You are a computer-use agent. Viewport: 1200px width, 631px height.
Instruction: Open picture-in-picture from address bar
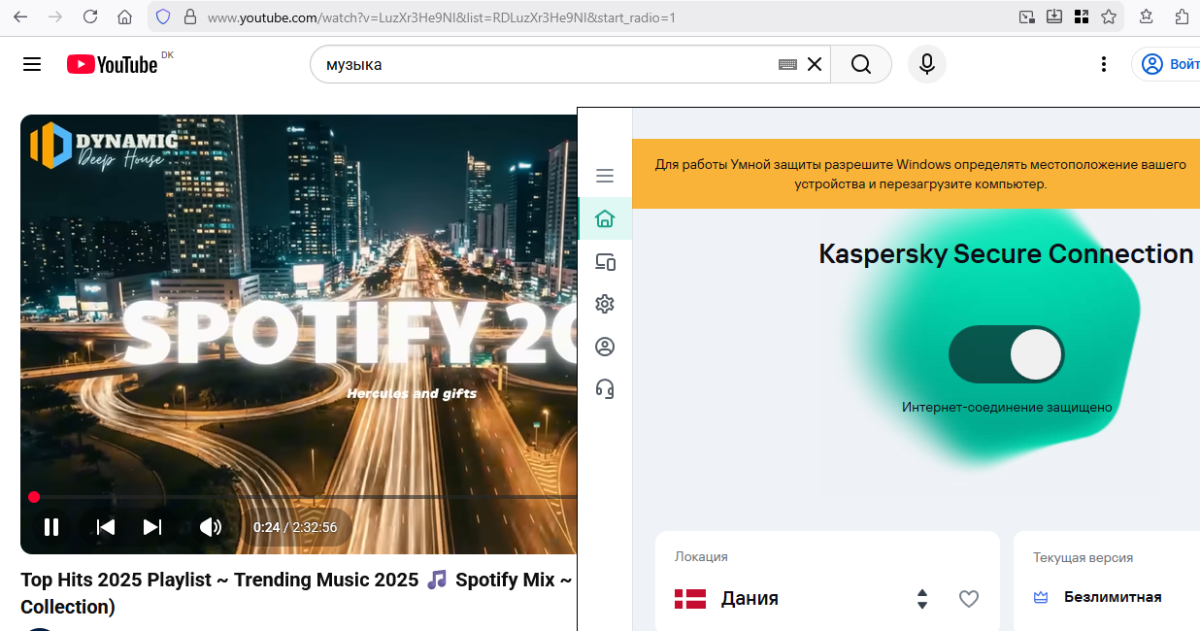point(1027,17)
